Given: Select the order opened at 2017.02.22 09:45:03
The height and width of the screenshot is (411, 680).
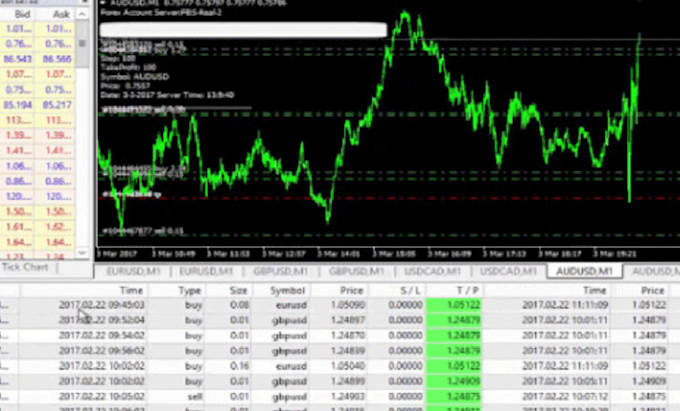Looking at the screenshot, I should click(340, 305).
